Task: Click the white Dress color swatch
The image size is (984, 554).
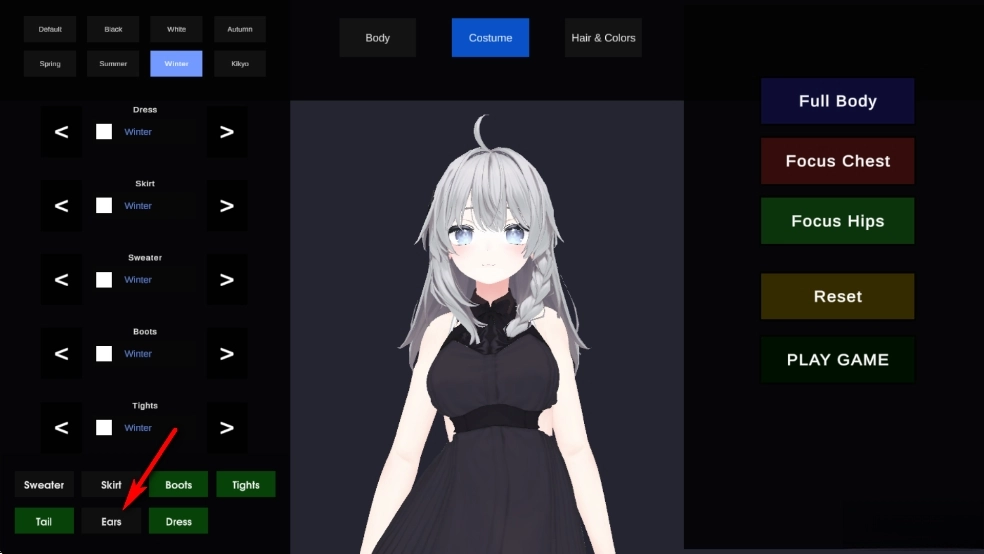Action: point(104,132)
